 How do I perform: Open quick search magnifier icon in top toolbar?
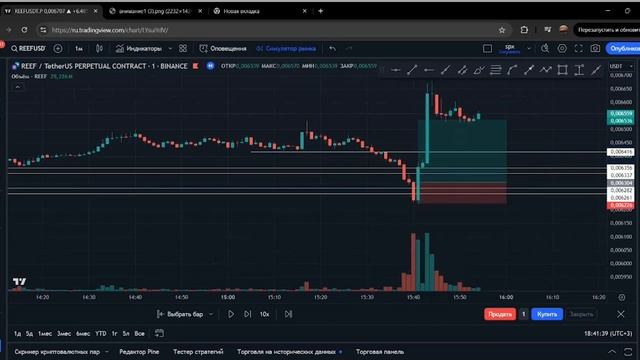[545, 49]
